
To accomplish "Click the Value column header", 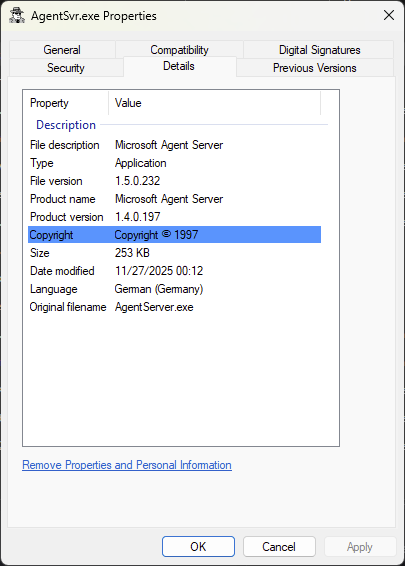I will 214,103.
